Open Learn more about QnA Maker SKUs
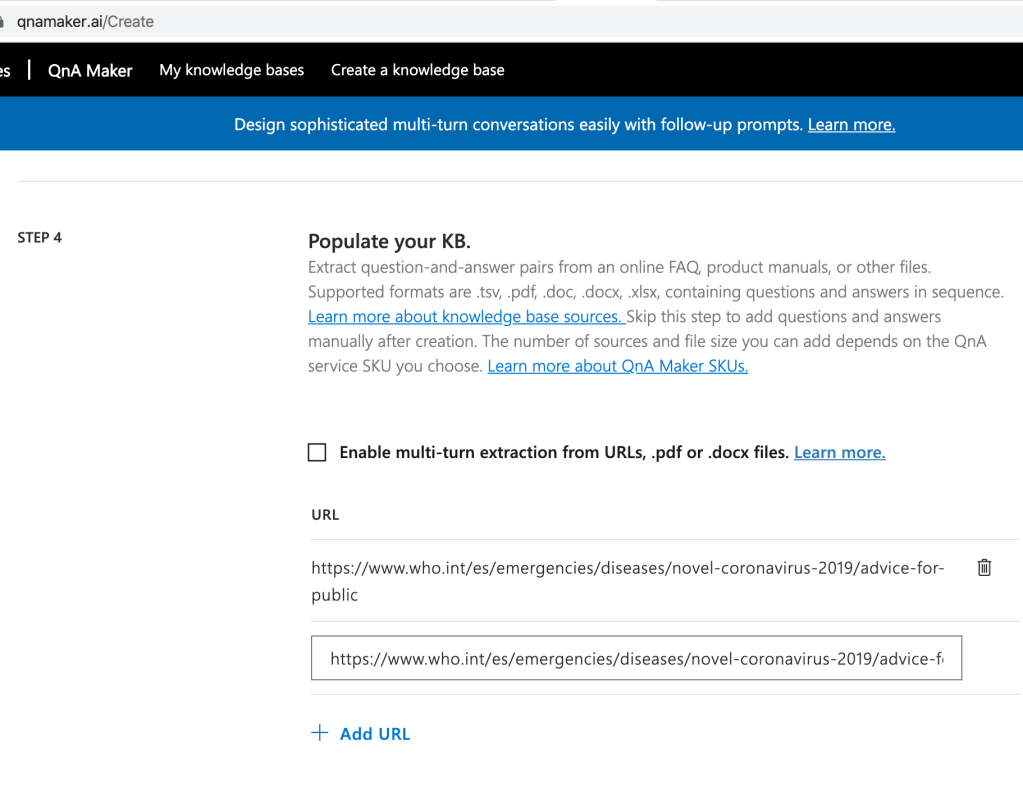This screenshot has width=1023, height=787. click(x=617, y=366)
